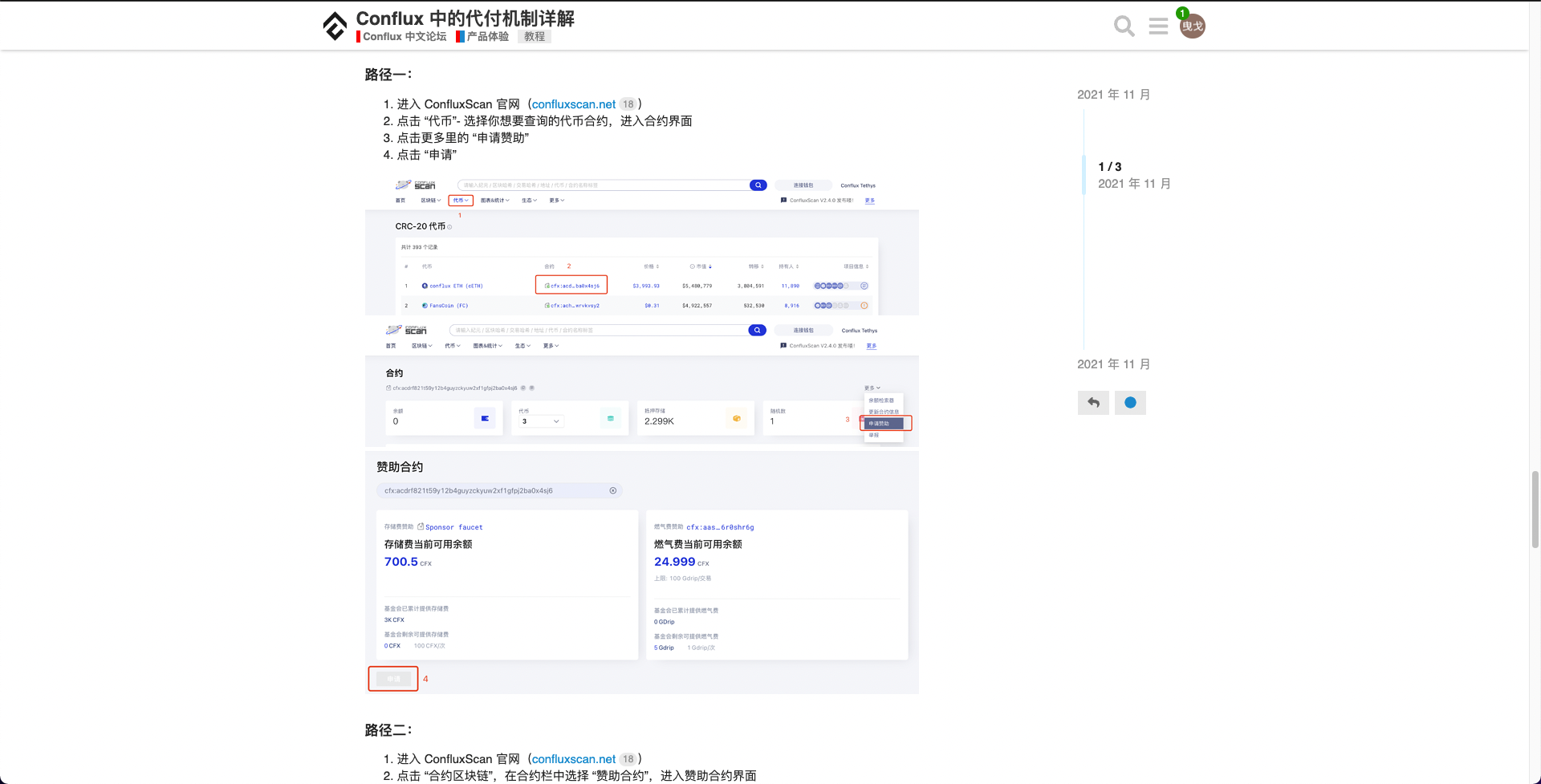This screenshot has width=1541, height=784.
Task: Click the 18 click-count badge under 路径一
Action: coord(628,104)
